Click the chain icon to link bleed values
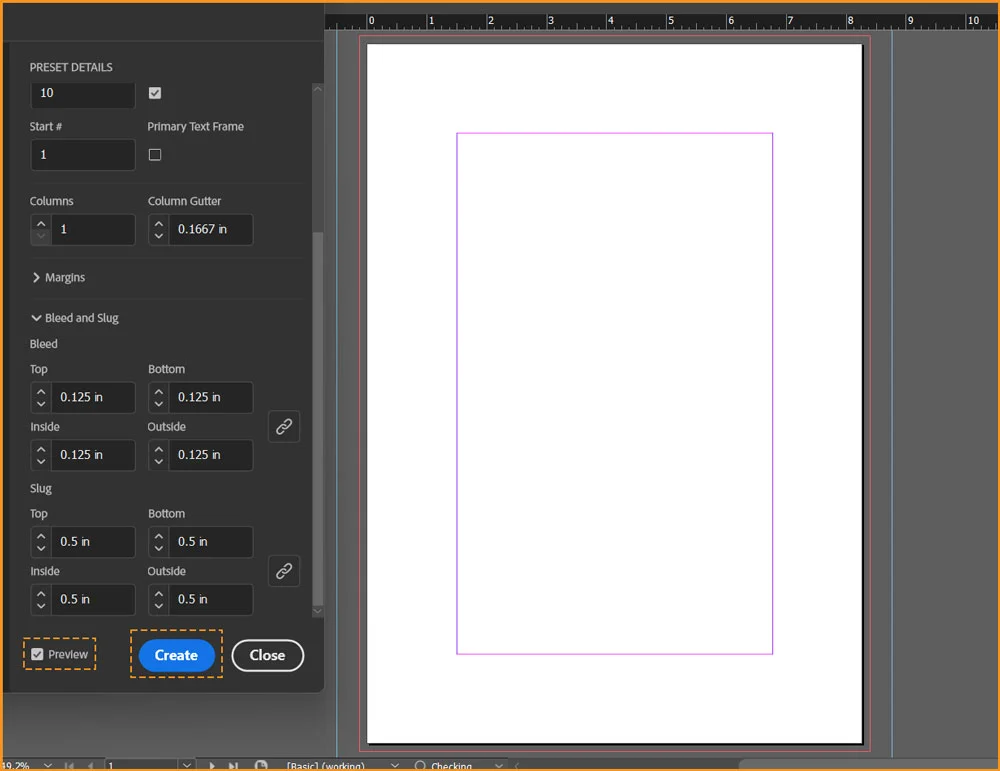This screenshot has height=771, width=1000. pos(284,426)
